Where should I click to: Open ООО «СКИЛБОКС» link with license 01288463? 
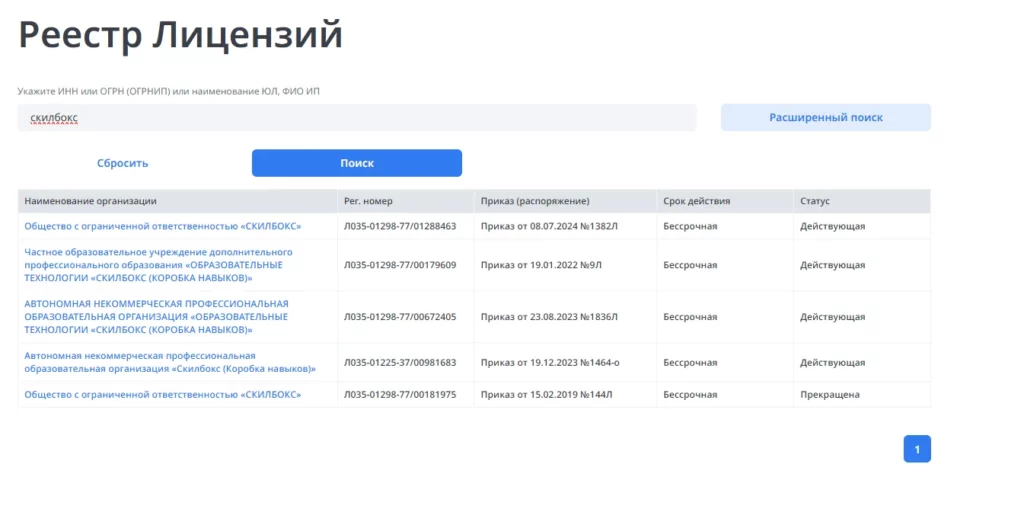[163, 226]
